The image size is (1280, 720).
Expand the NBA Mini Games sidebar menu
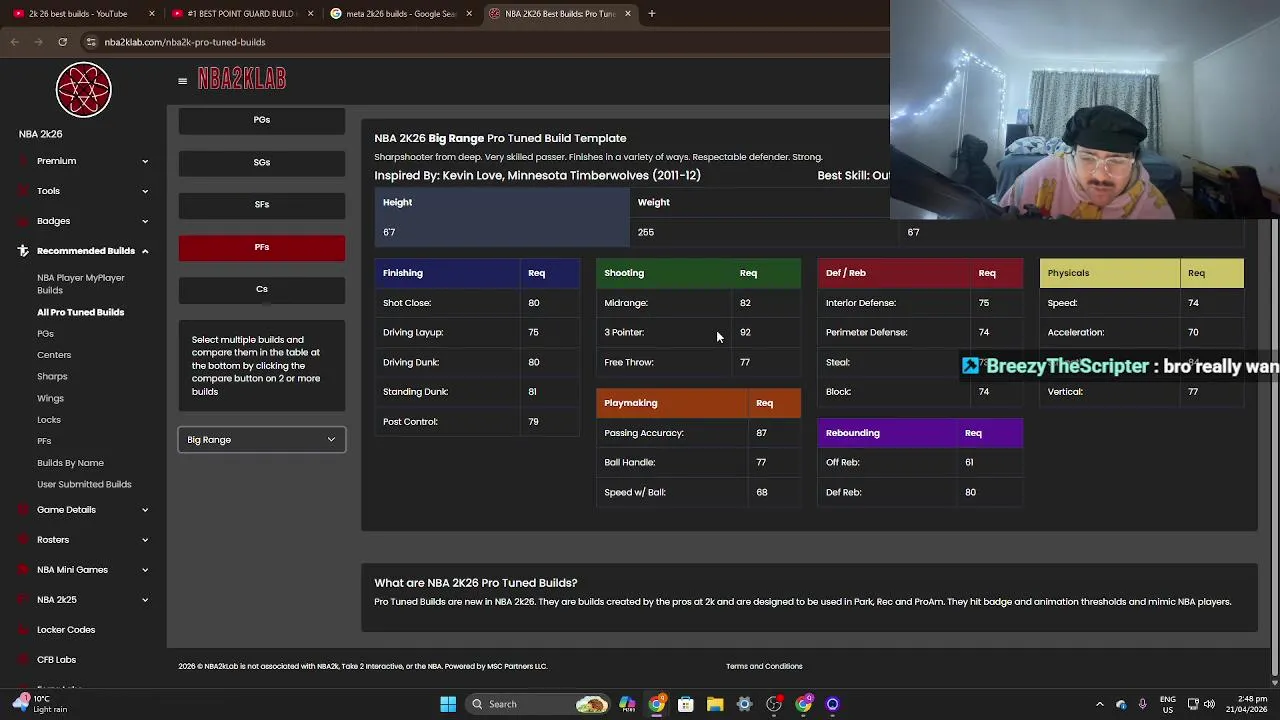tap(84, 570)
